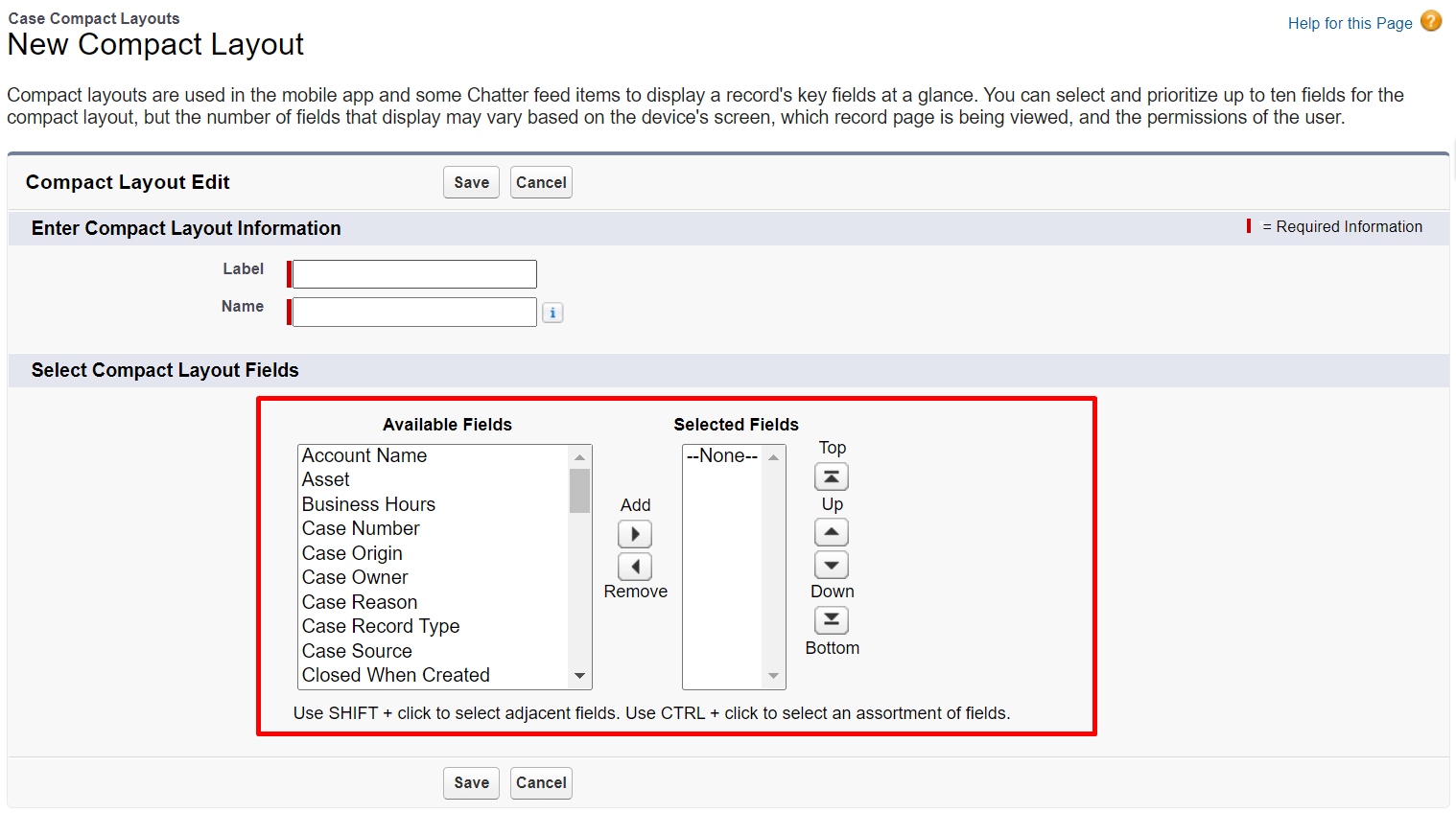The image size is (1456, 813).
Task: Select Account Name in Available Fields
Action: (364, 455)
